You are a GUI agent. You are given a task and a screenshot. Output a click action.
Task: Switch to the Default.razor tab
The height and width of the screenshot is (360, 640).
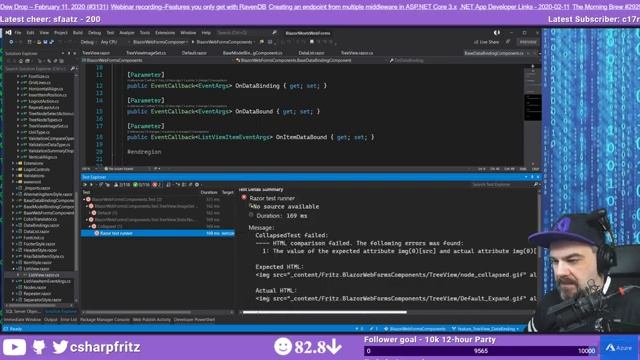(x=194, y=53)
